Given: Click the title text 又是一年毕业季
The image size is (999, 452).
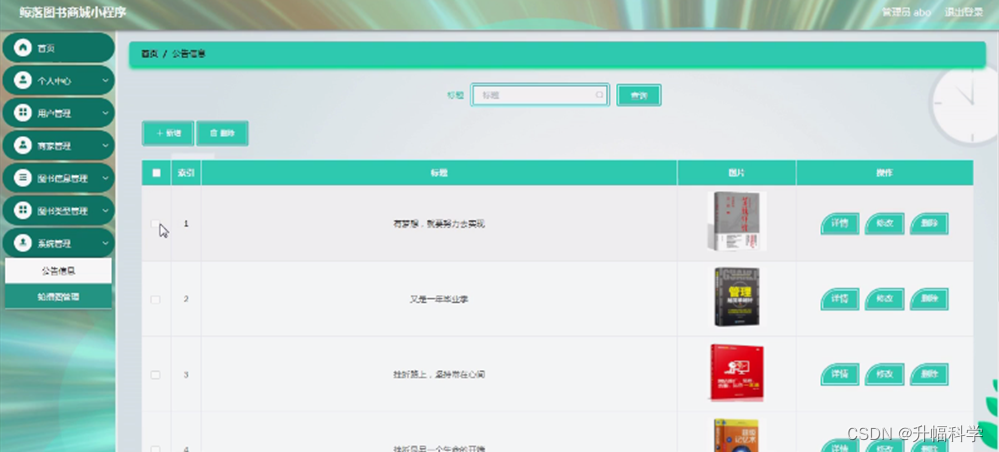Looking at the screenshot, I should click(439, 299).
